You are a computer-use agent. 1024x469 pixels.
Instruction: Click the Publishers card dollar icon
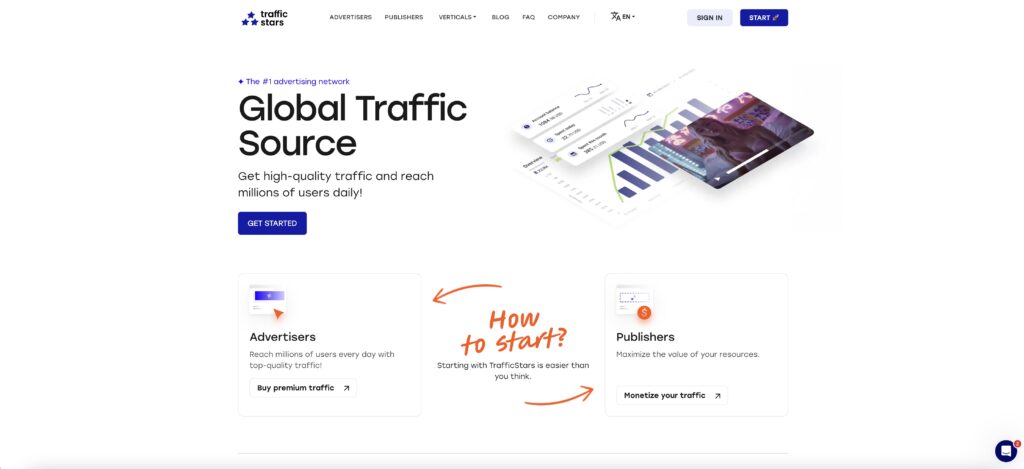click(644, 312)
